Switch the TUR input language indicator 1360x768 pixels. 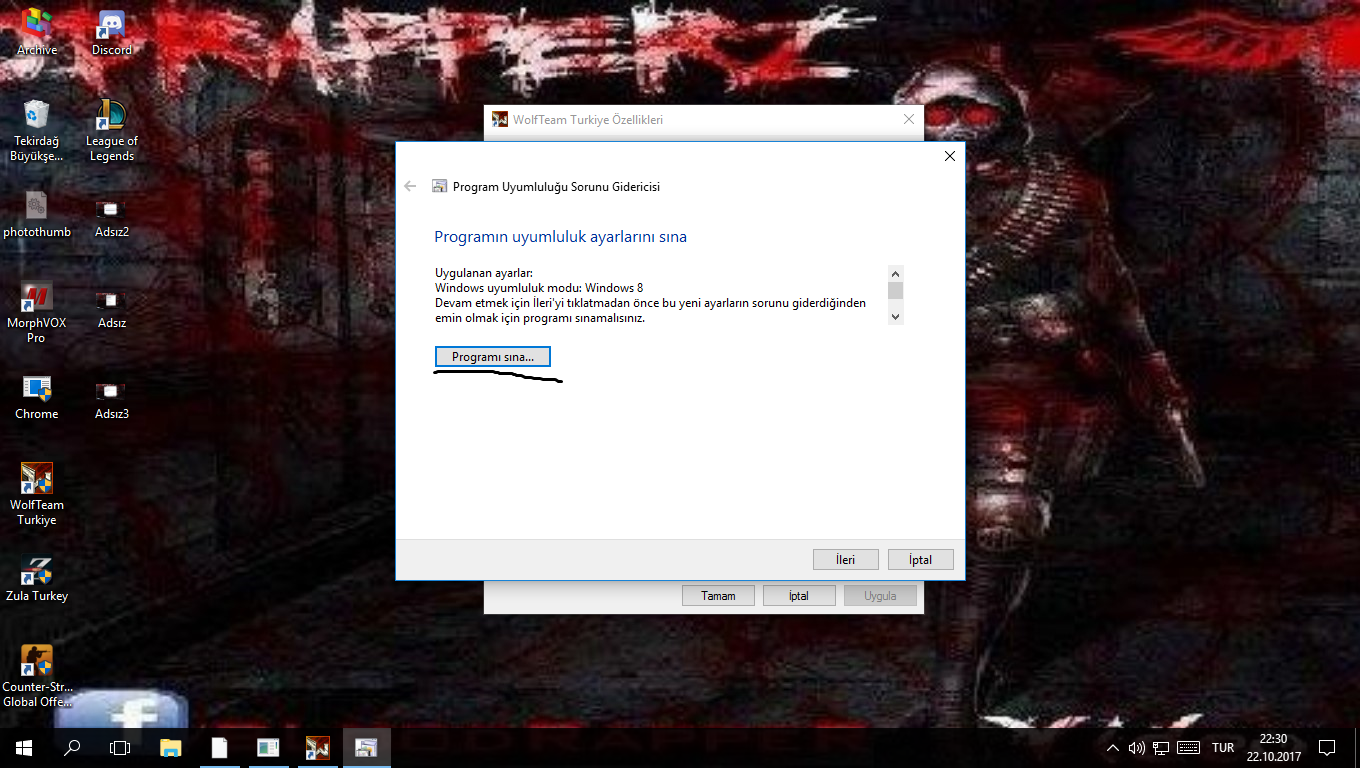(x=1223, y=748)
